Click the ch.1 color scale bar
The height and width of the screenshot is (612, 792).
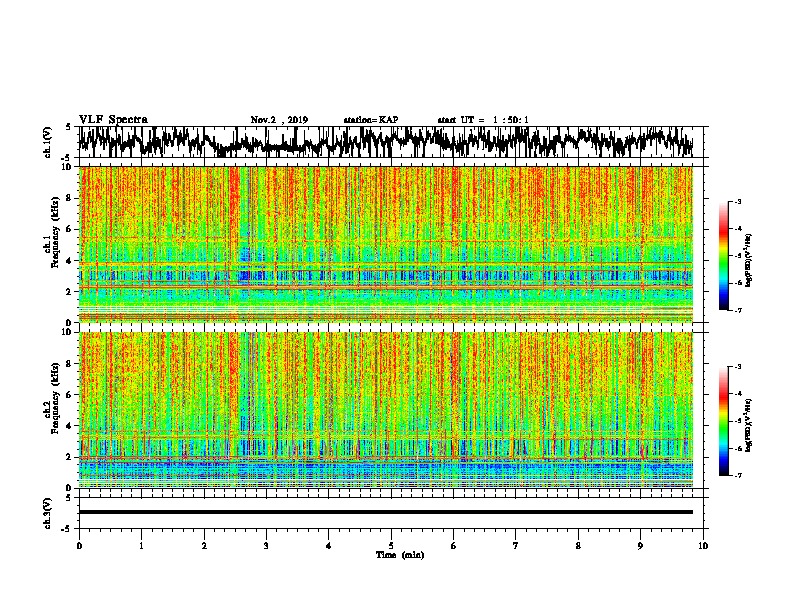click(x=723, y=256)
